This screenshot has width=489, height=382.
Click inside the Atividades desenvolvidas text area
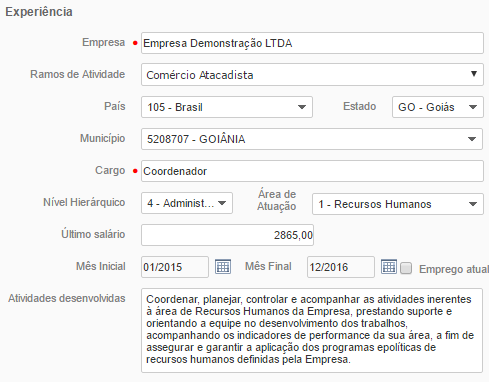click(312, 330)
